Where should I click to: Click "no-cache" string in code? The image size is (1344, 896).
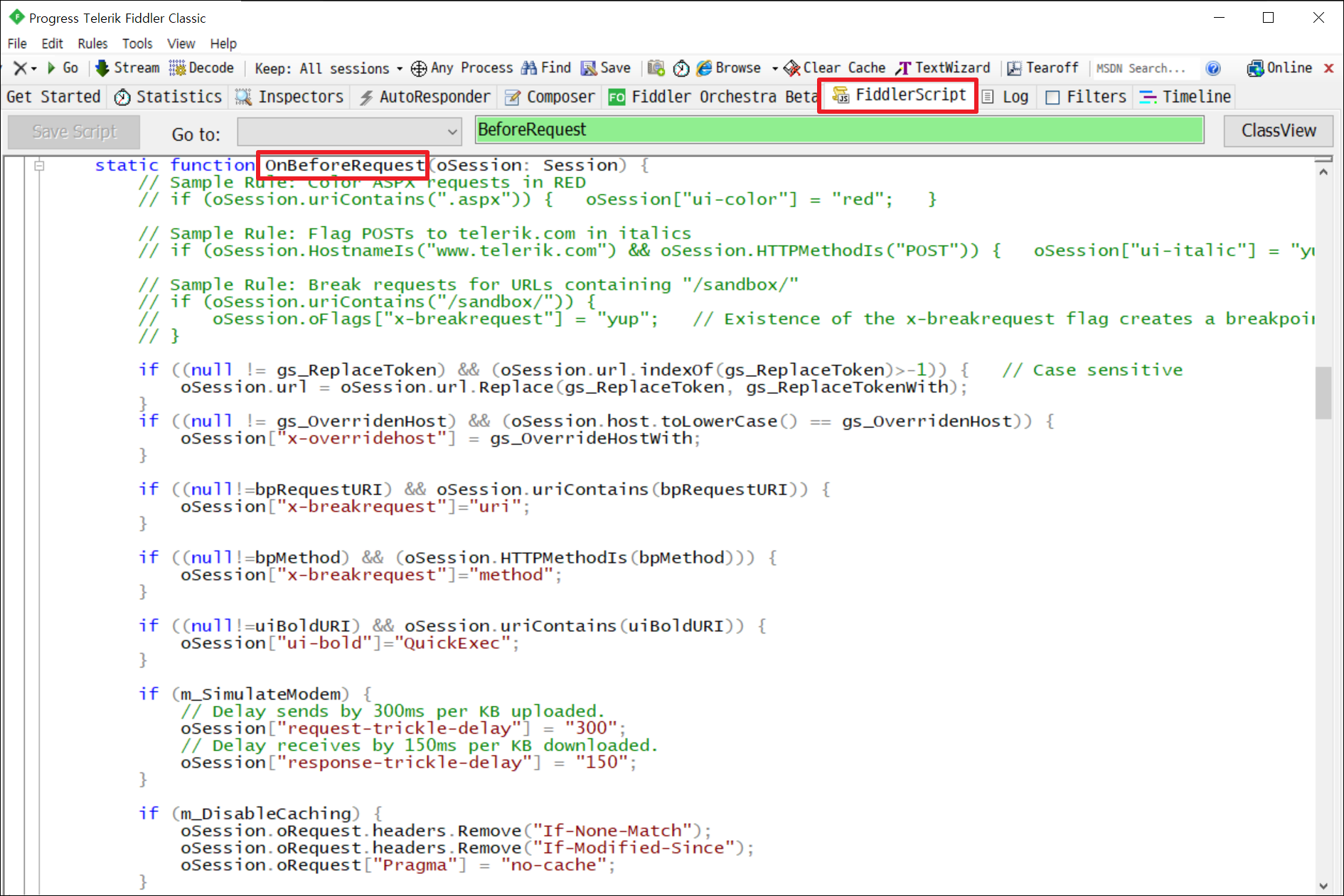553,865
